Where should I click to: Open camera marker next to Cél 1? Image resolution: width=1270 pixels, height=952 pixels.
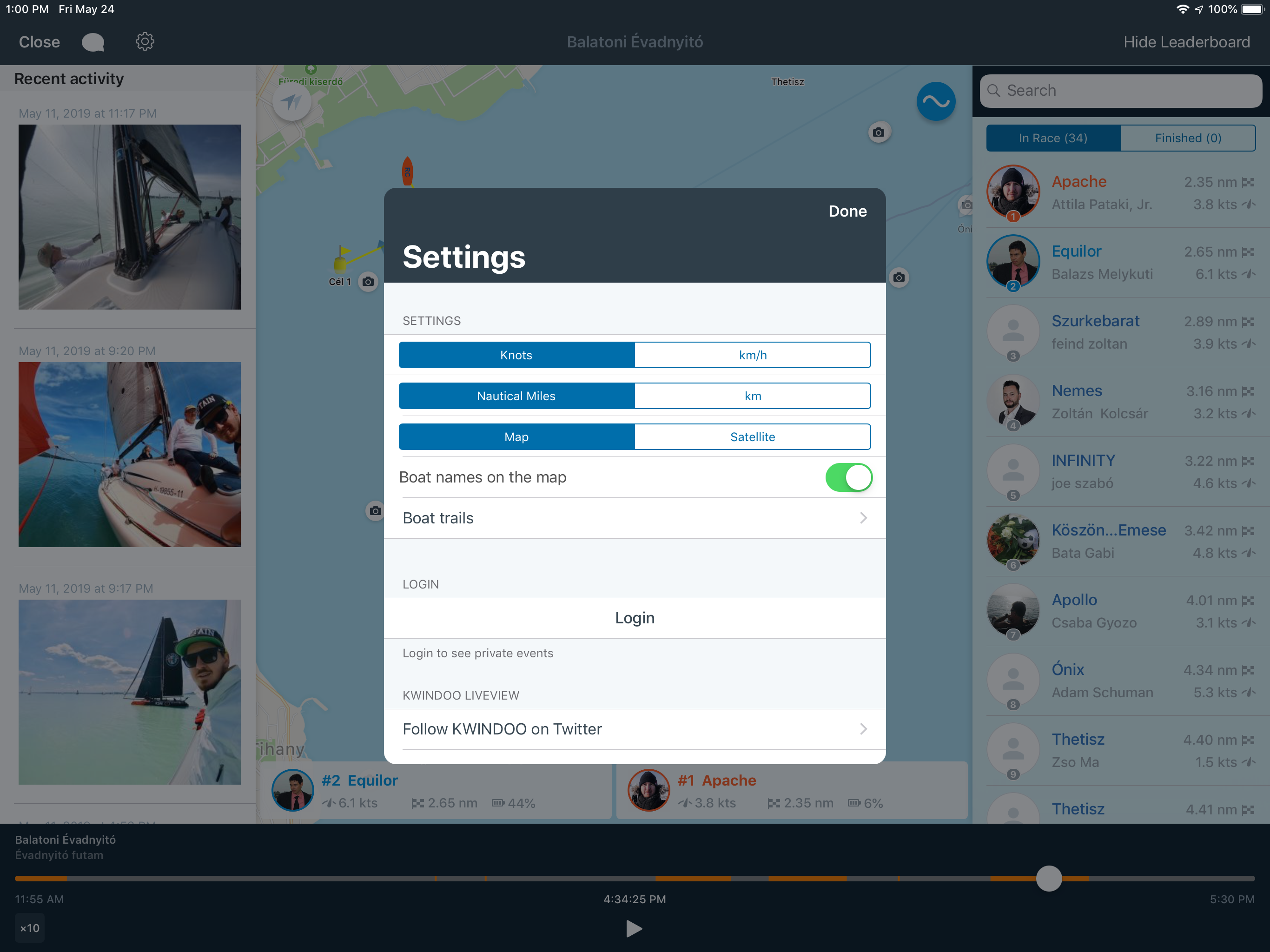pos(368,281)
